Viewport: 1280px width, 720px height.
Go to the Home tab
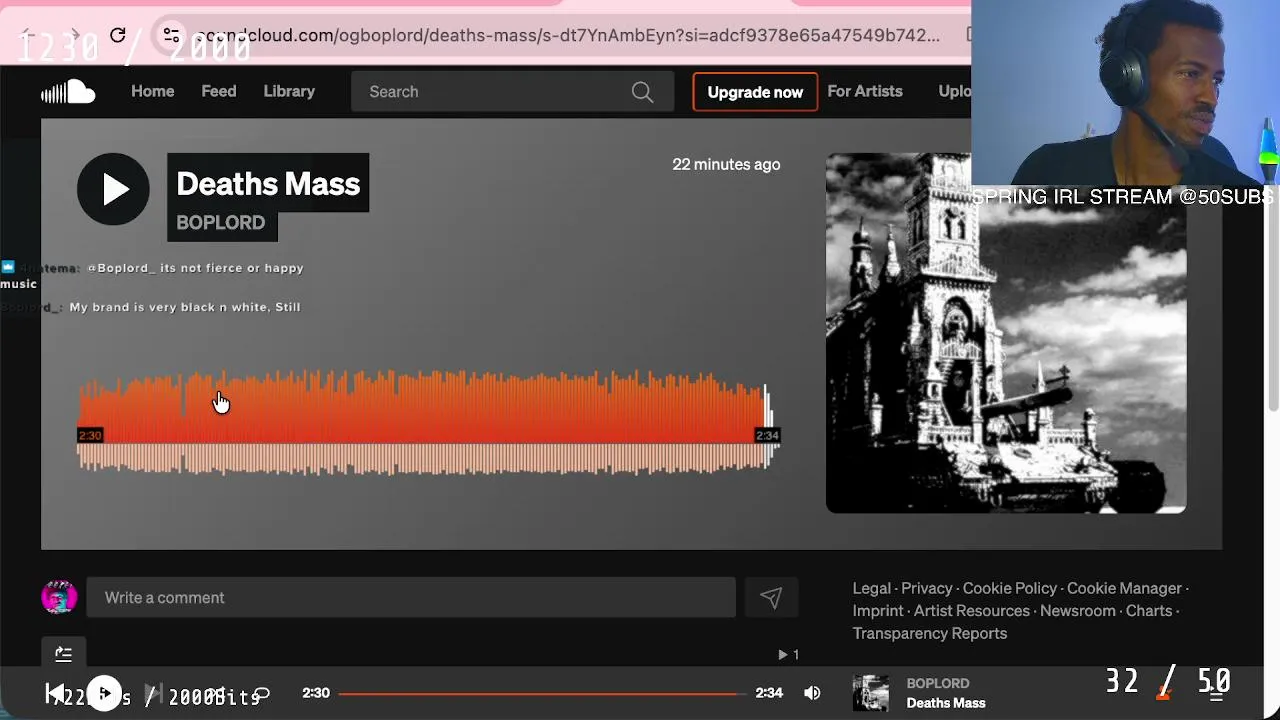[152, 91]
